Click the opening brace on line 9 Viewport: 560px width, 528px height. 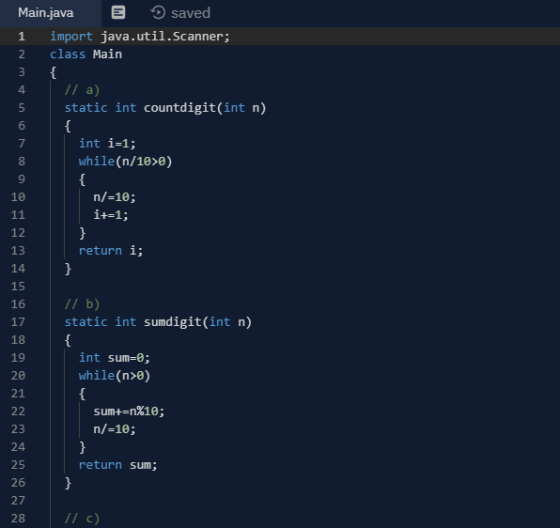(x=82, y=180)
